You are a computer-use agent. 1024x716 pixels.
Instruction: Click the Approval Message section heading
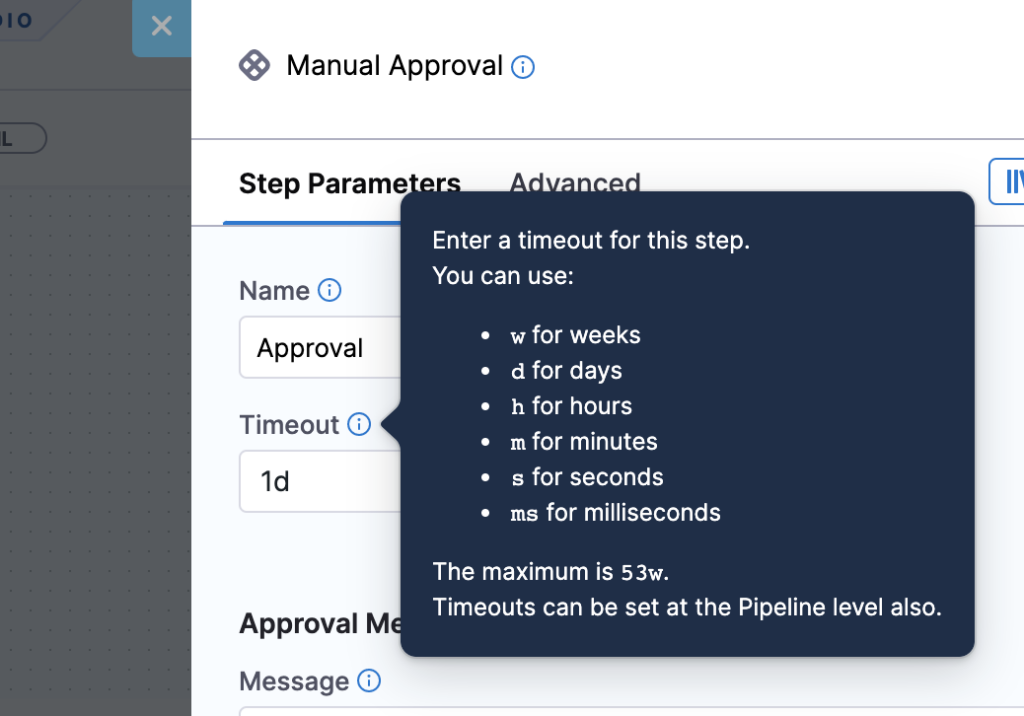[312, 623]
